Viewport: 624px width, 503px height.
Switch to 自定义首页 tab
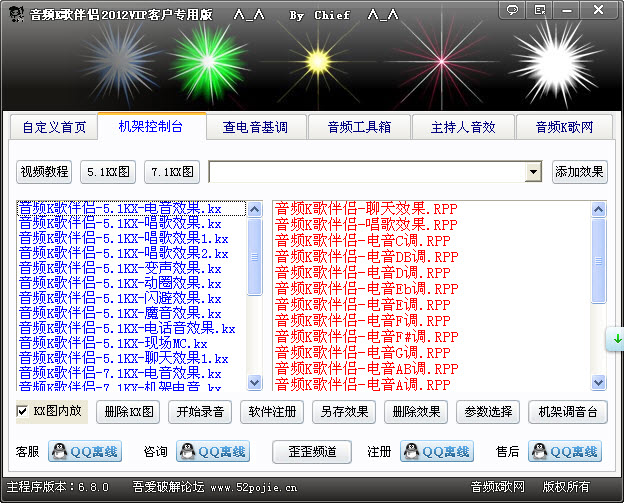[54, 127]
